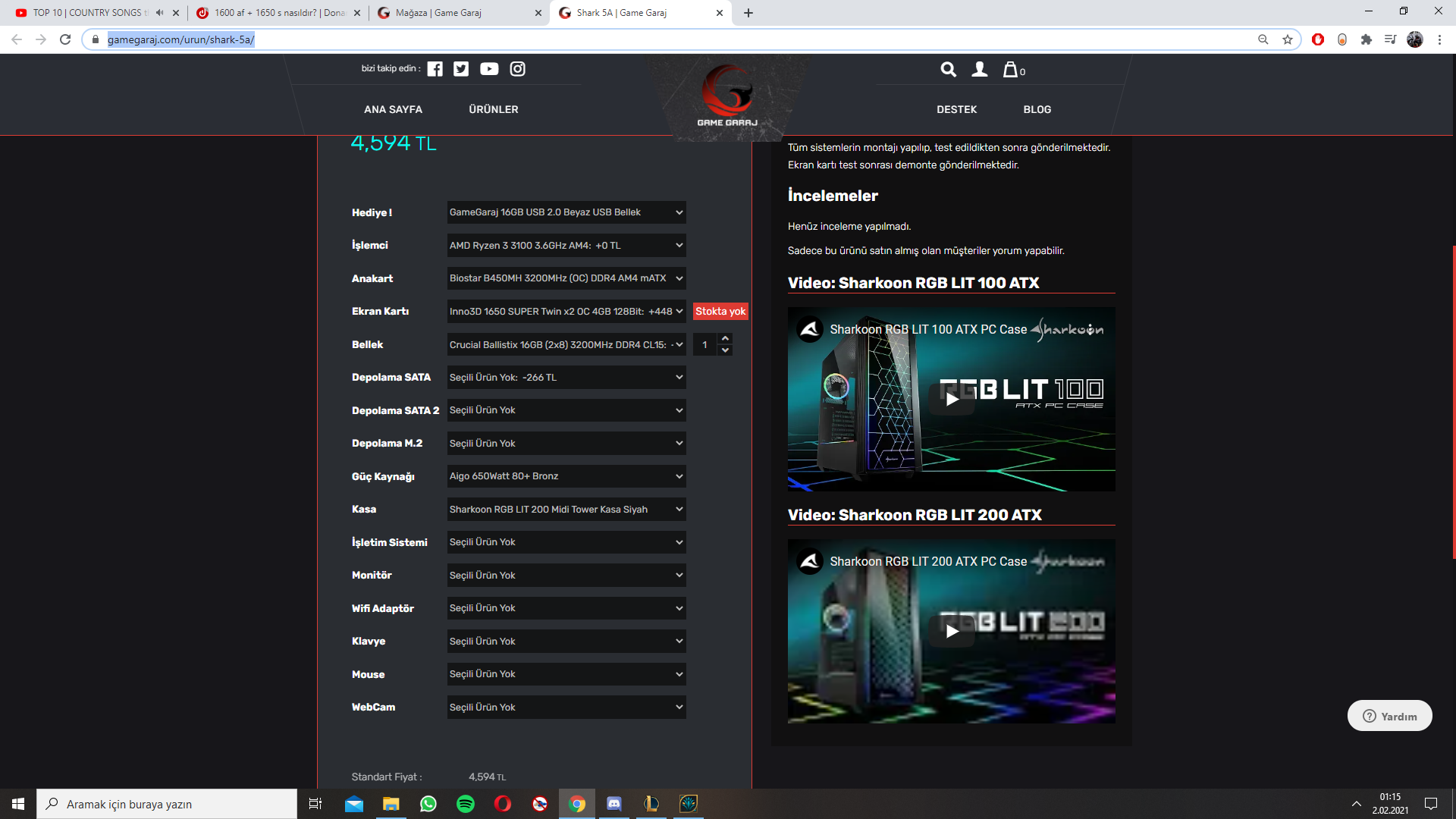Open the ÜRÜNLER menu item
The image size is (1456, 819).
coord(493,109)
